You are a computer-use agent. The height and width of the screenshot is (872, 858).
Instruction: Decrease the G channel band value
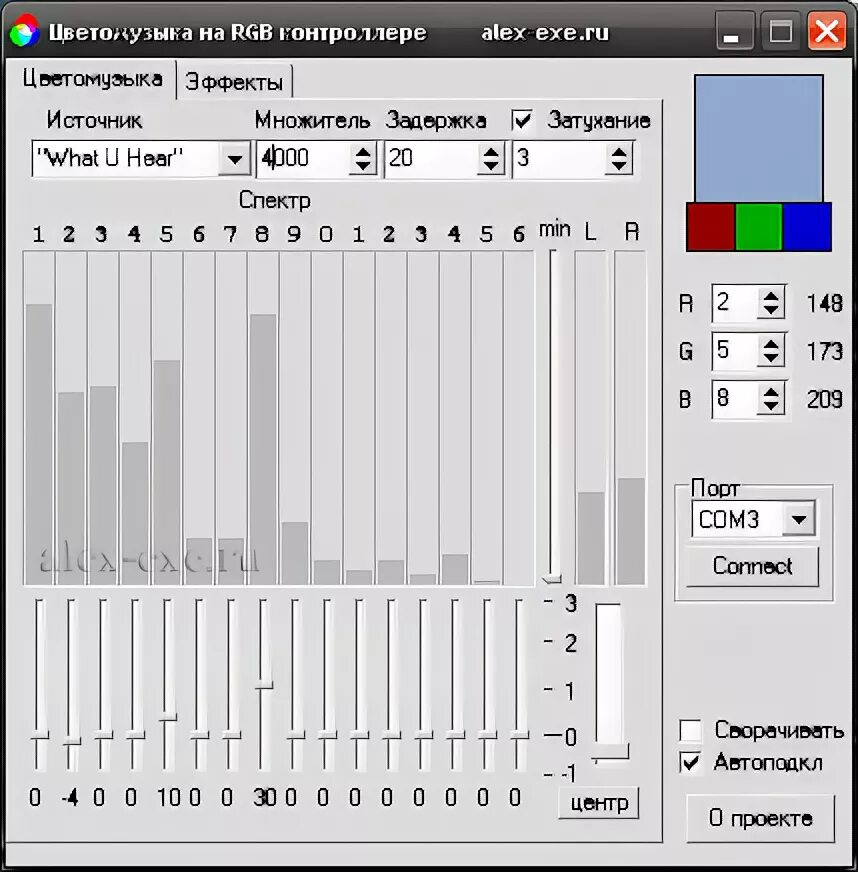[x=771, y=358]
